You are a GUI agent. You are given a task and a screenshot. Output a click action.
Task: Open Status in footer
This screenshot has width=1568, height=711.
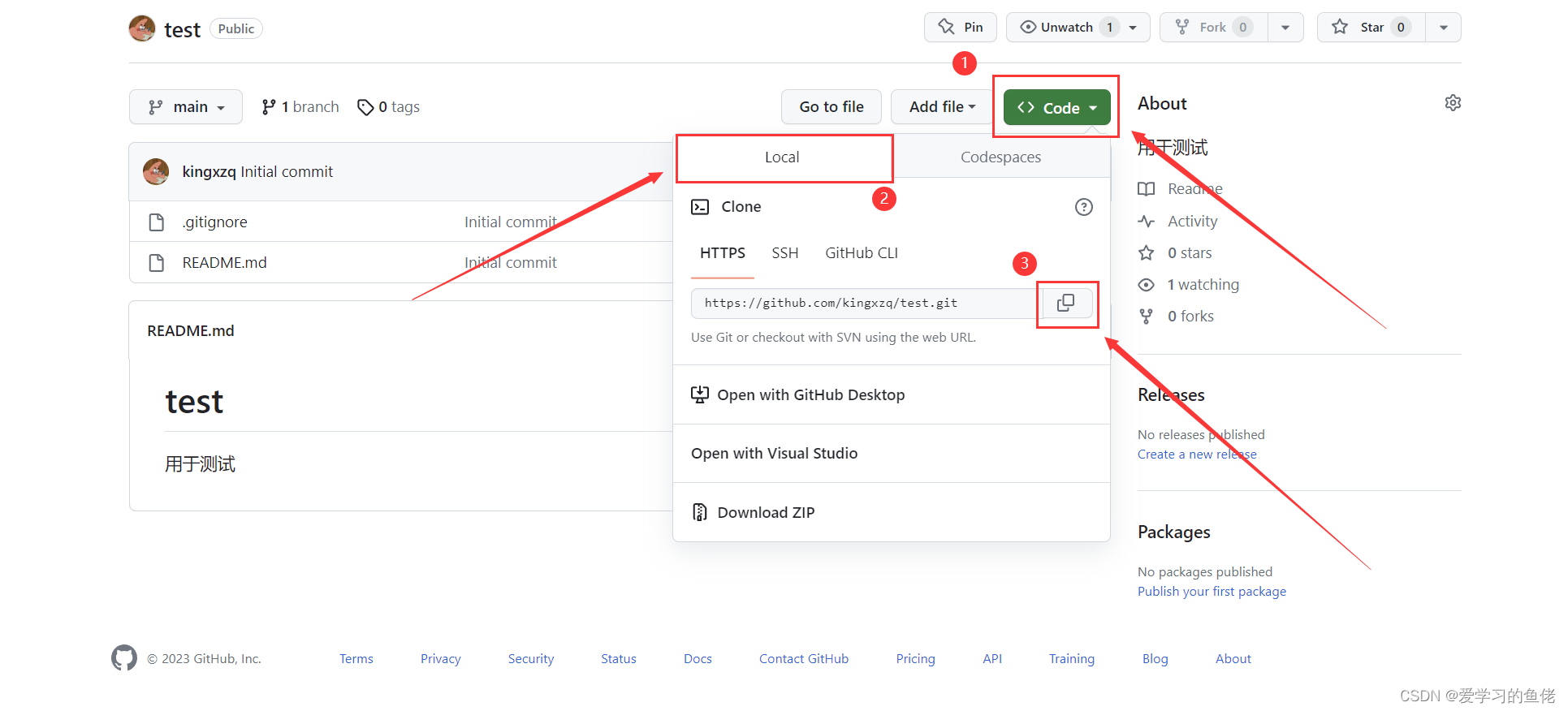(x=619, y=659)
